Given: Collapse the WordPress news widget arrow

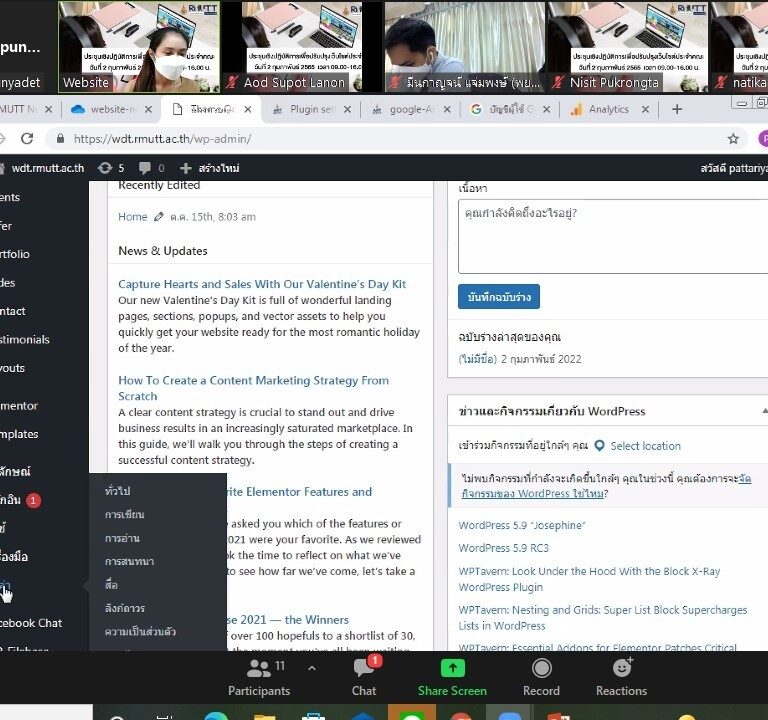Looking at the screenshot, I should pyautogui.click(x=764, y=411).
